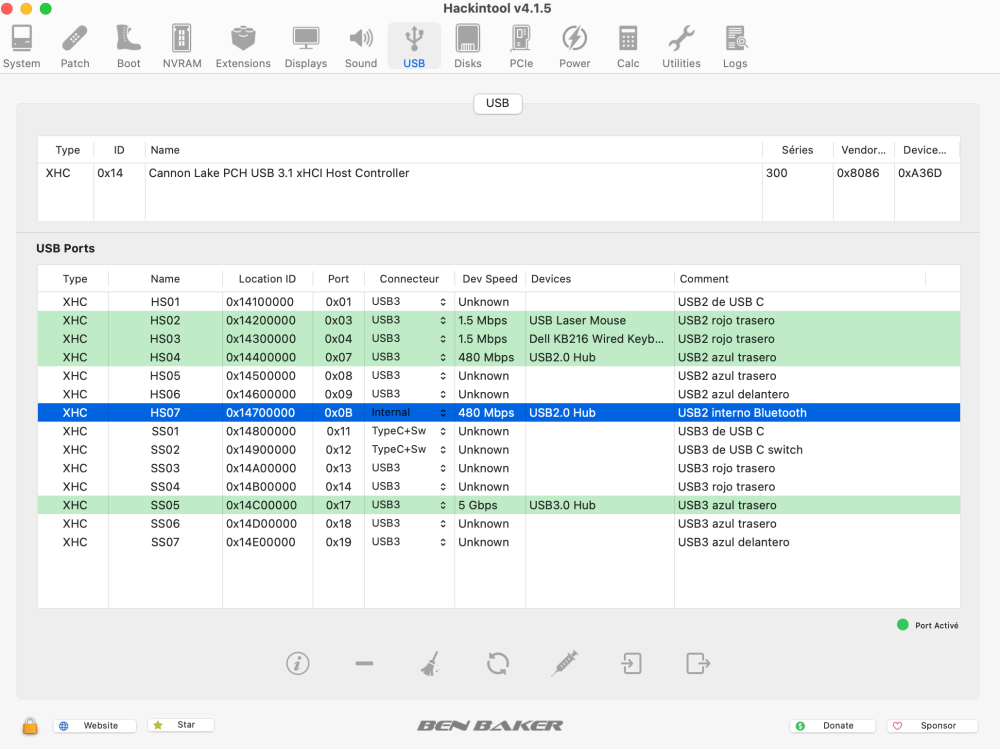Open the Utilities section
This screenshot has width=1000, height=749.
[x=681, y=47]
